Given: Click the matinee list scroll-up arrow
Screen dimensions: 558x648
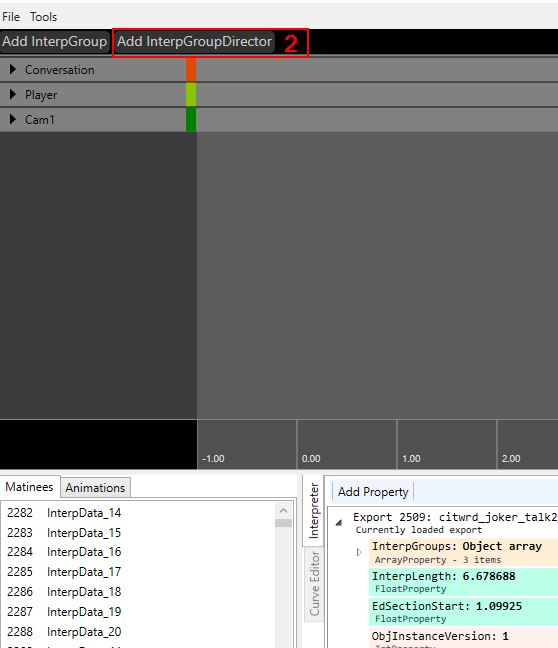Looking at the screenshot, I should point(284,511).
